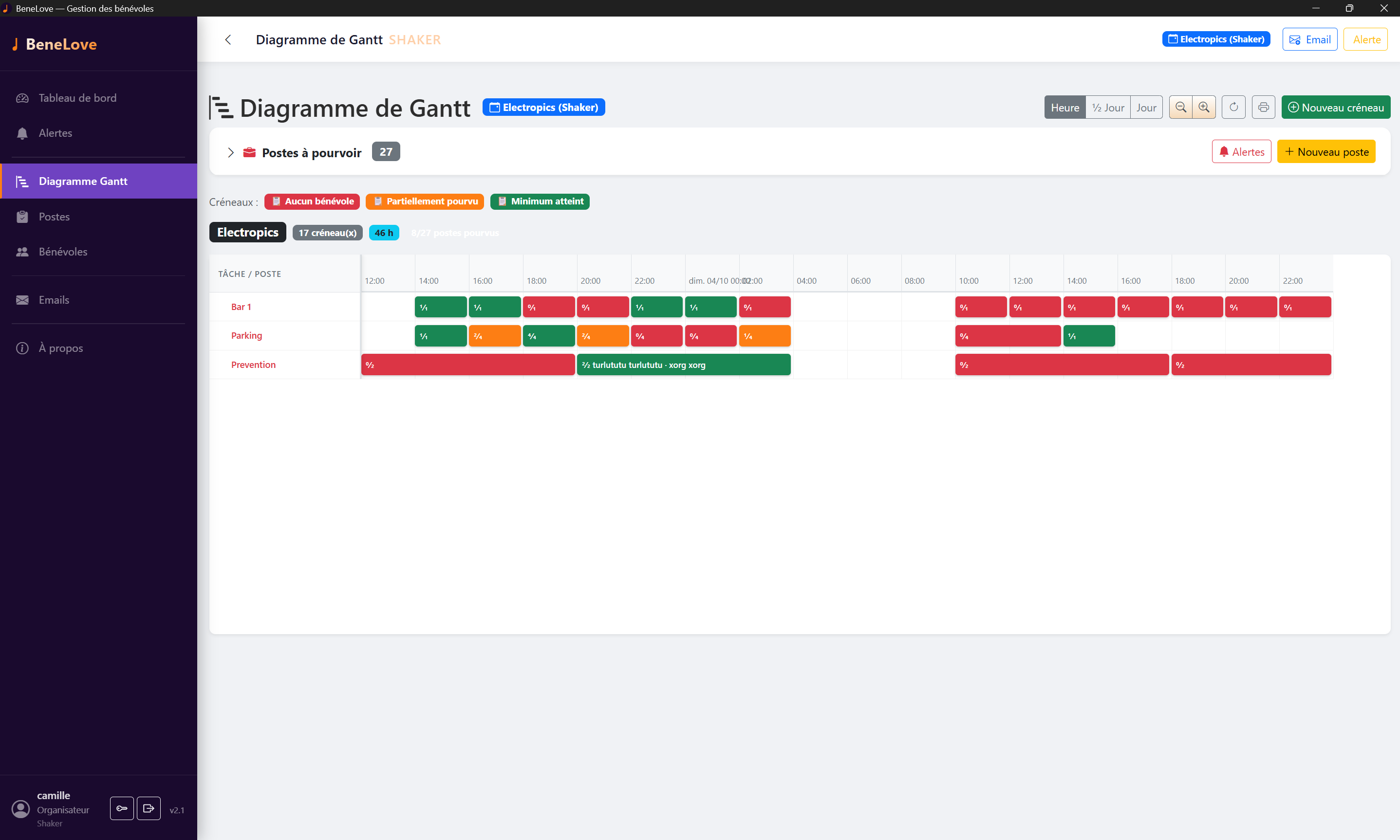Open Parking long red slot at 10:00 Sunday

[1008, 336]
